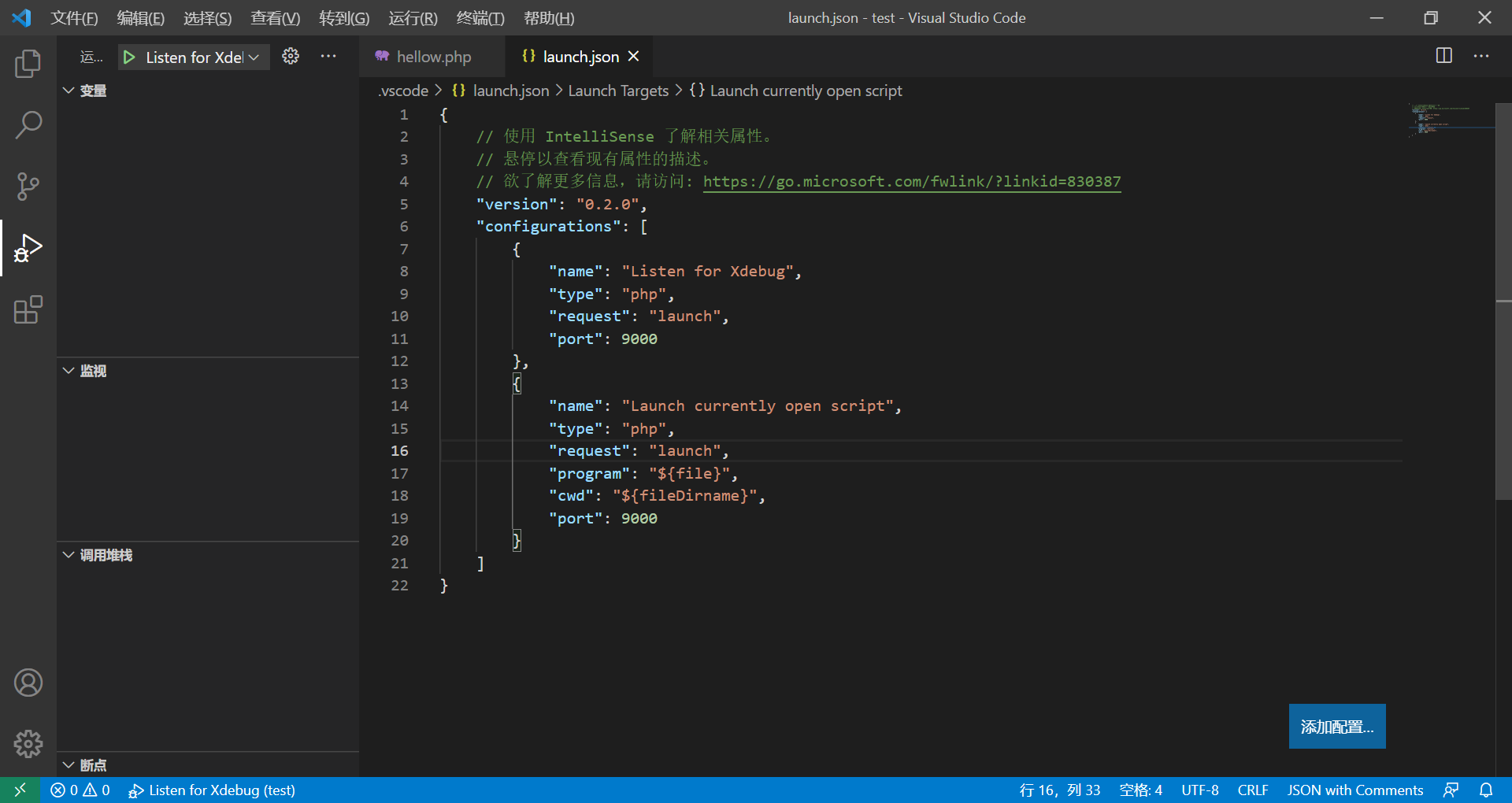
Task: Click port 9000 value on line 19
Action: pos(639,519)
